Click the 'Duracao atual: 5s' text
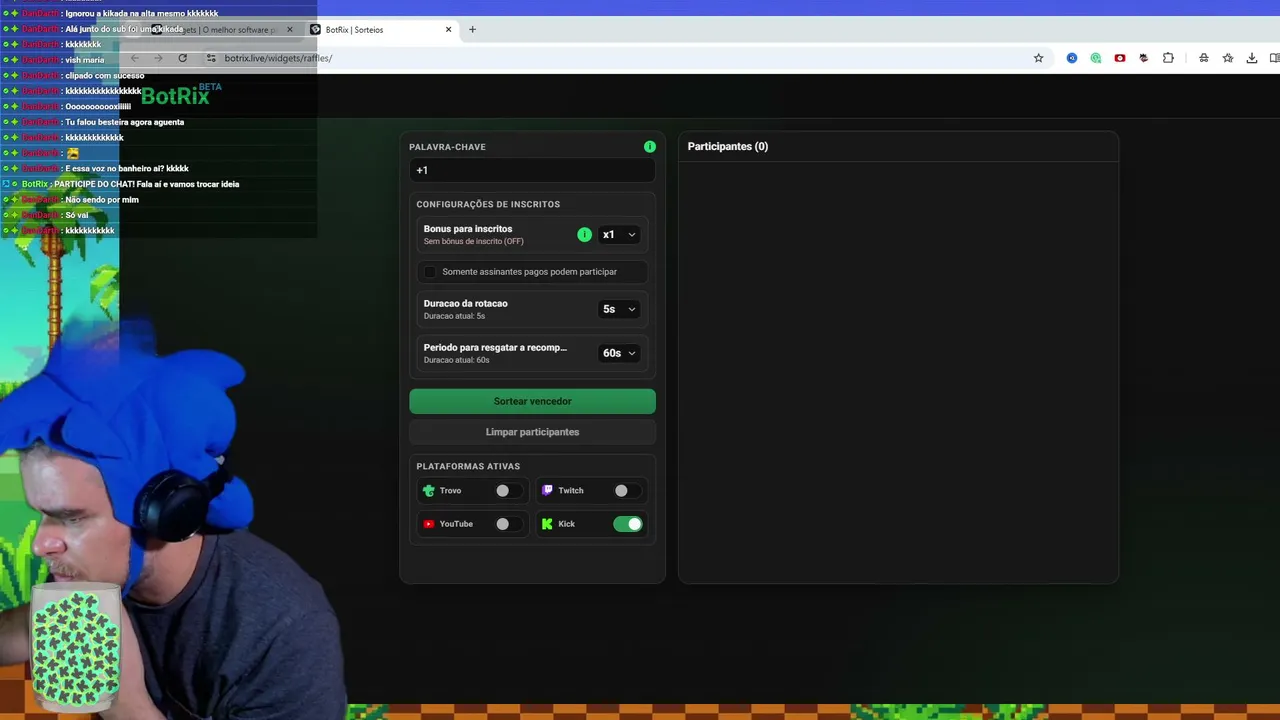1280x720 pixels. tap(454, 316)
